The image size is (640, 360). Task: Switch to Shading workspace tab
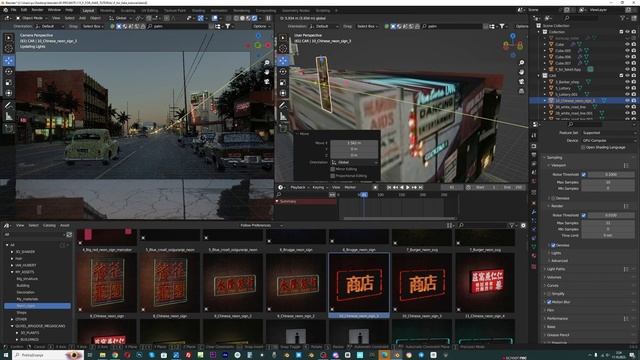pyautogui.click(x=198, y=10)
